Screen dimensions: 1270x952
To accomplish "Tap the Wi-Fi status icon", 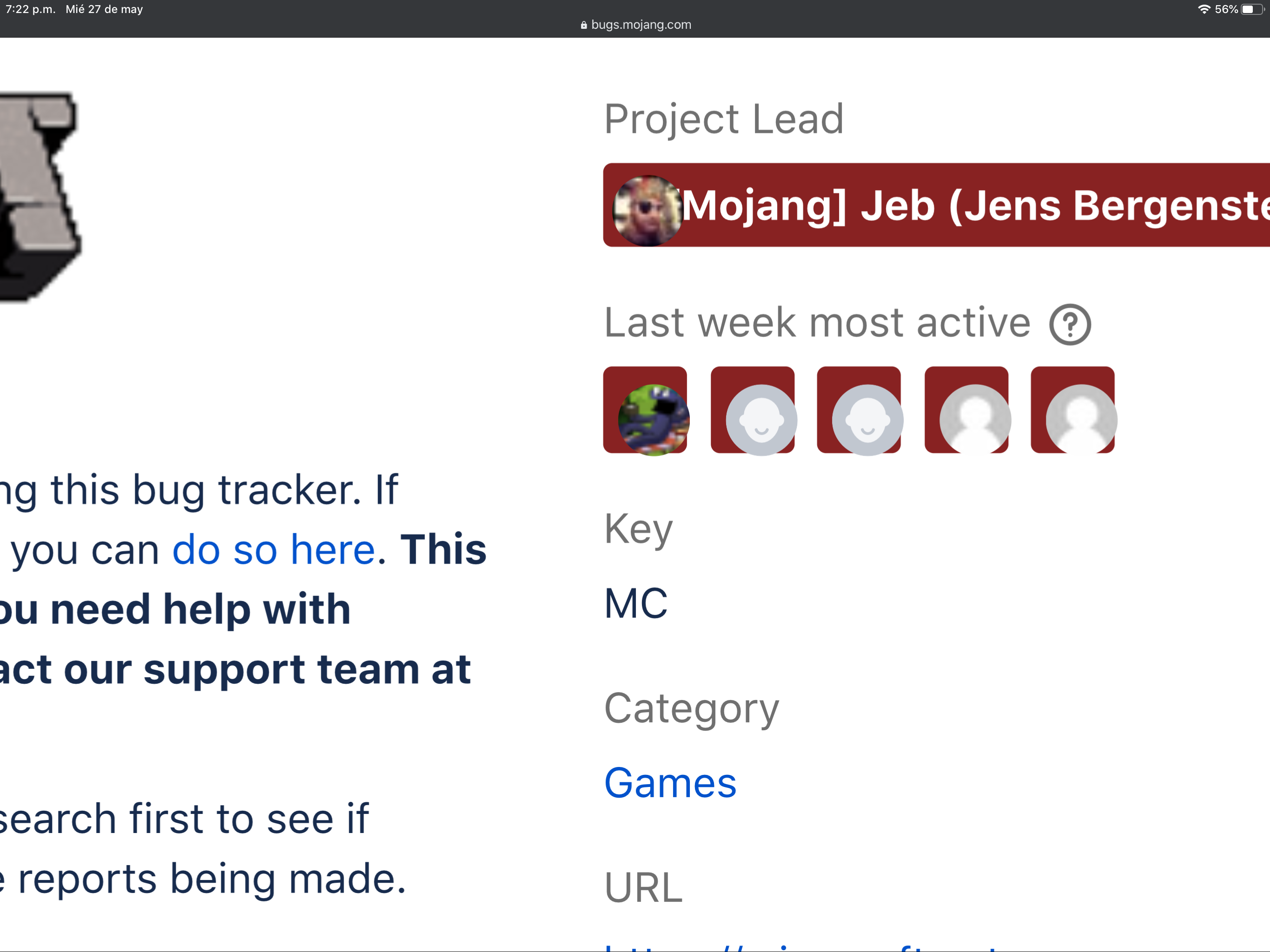I will point(1204,9).
